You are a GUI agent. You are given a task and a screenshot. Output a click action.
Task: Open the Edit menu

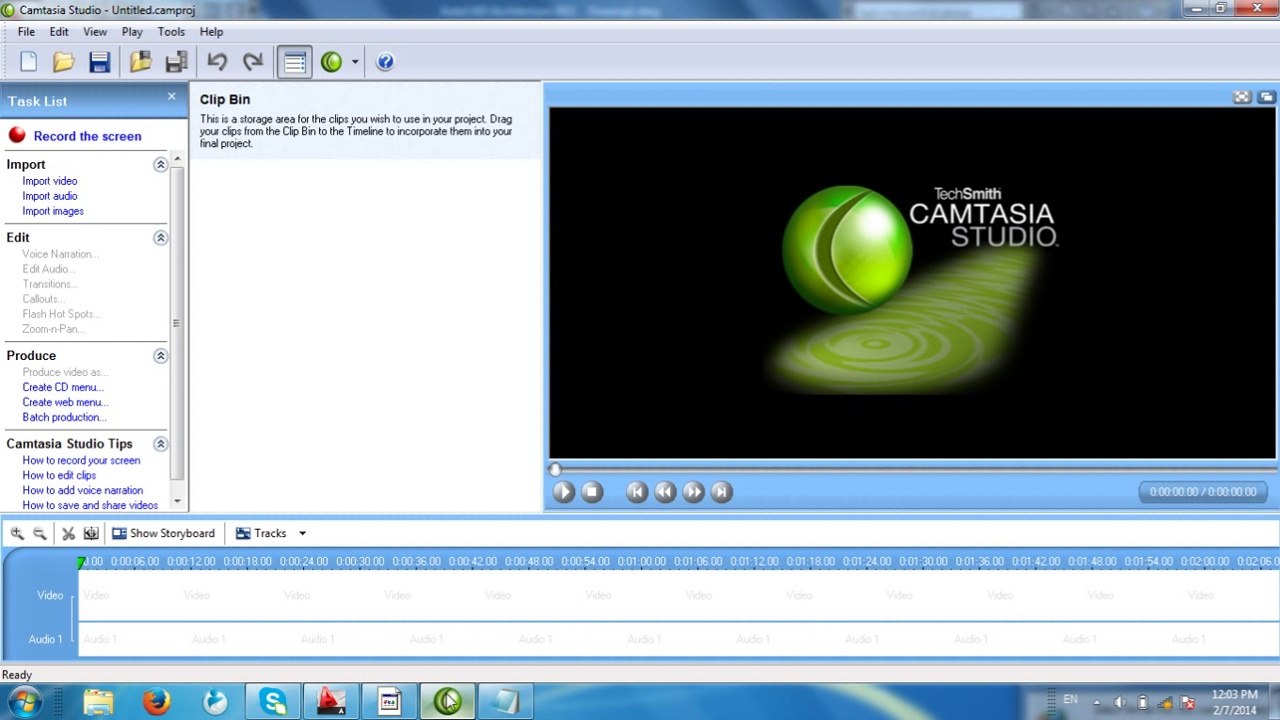pos(59,32)
